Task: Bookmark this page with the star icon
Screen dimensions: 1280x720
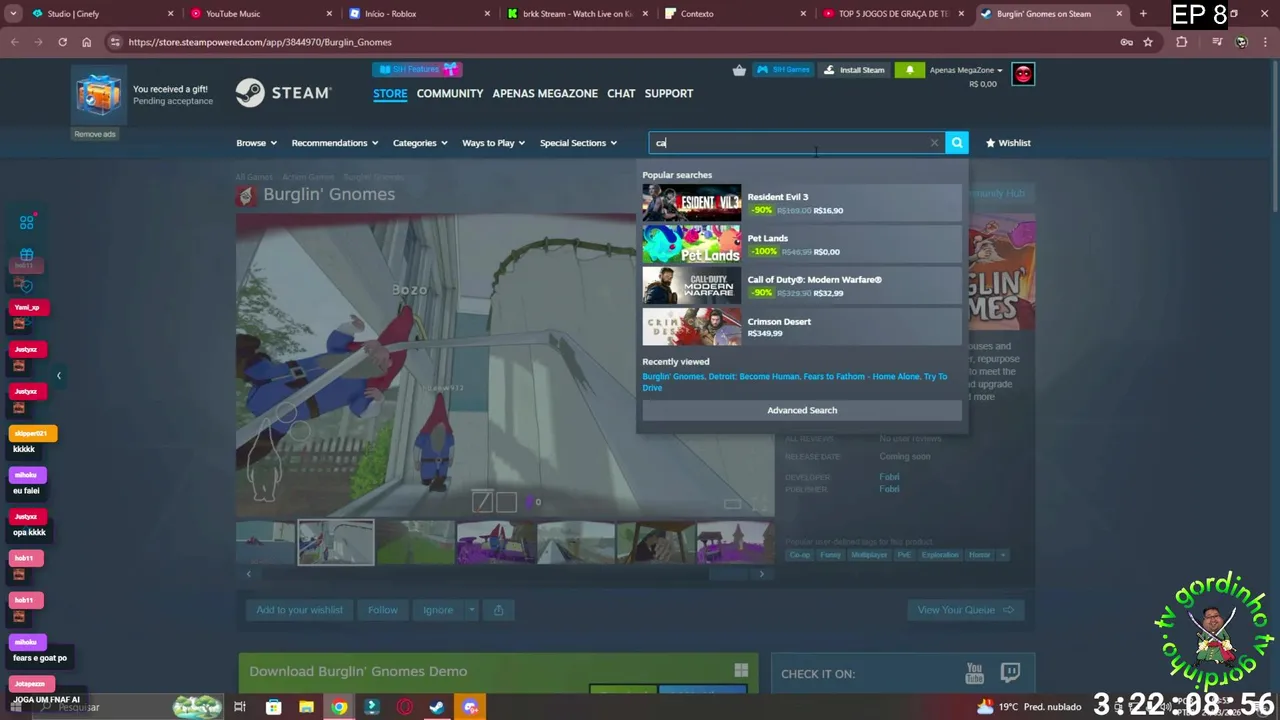Action: point(1148,42)
